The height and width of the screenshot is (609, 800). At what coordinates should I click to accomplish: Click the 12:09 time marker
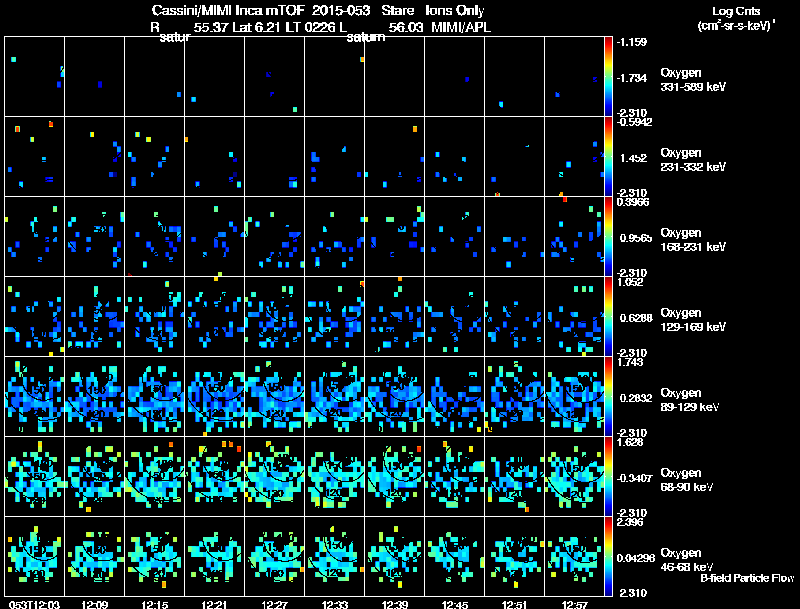click(94, 605)
